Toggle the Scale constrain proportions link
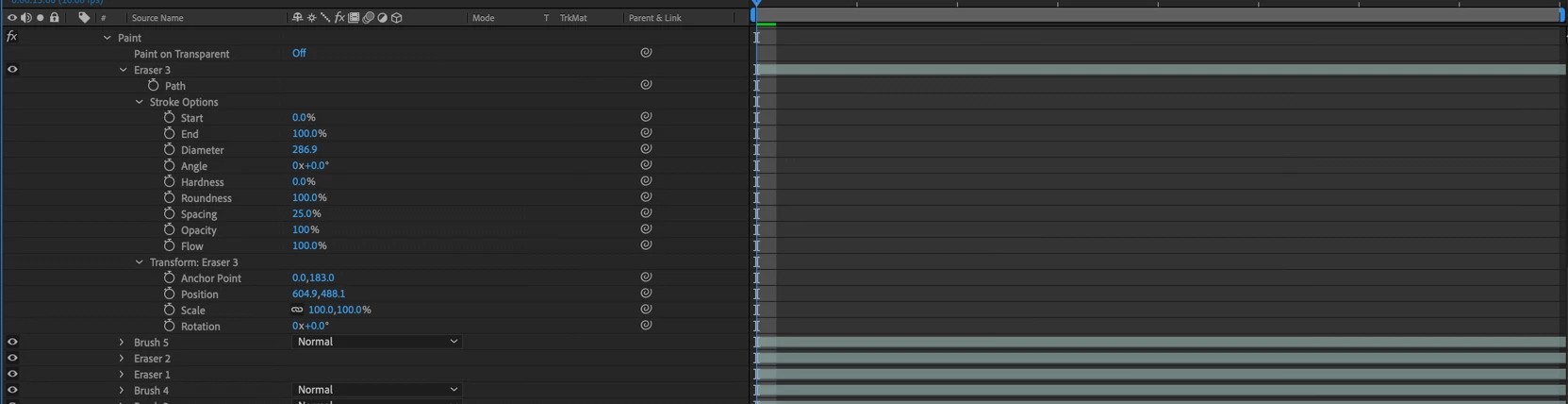The height and width of the screenshot is (404, 1568). pyautogui.click(x=297, y=310)
